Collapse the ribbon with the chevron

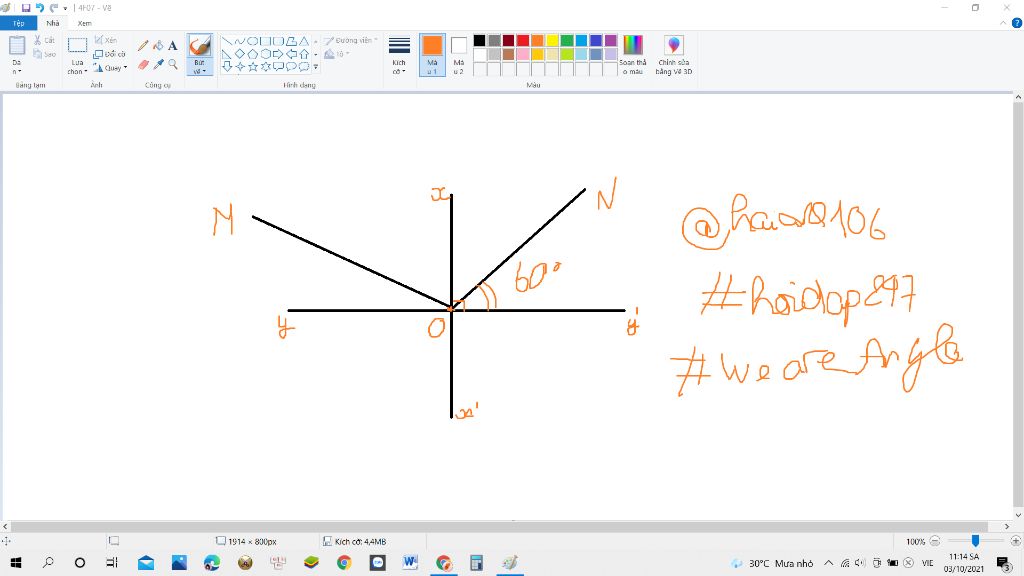pyautogui.click(x=1004, y=23)
